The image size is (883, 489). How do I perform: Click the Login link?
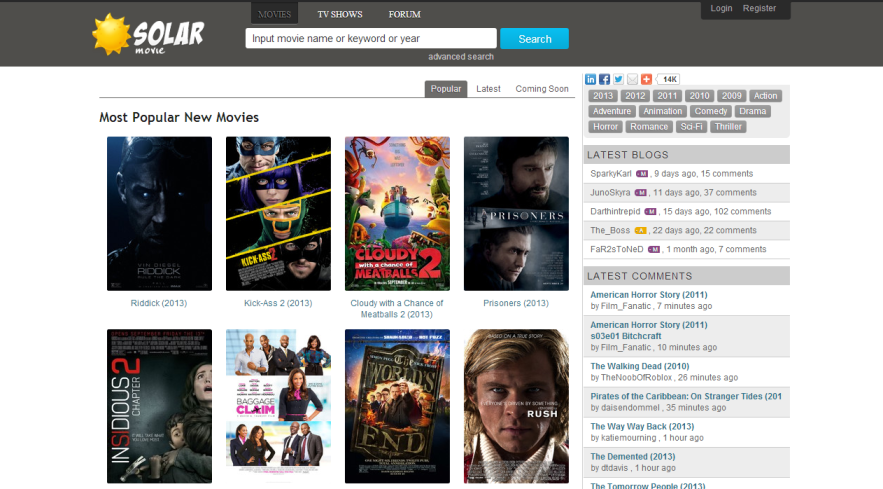pos(721,8)
